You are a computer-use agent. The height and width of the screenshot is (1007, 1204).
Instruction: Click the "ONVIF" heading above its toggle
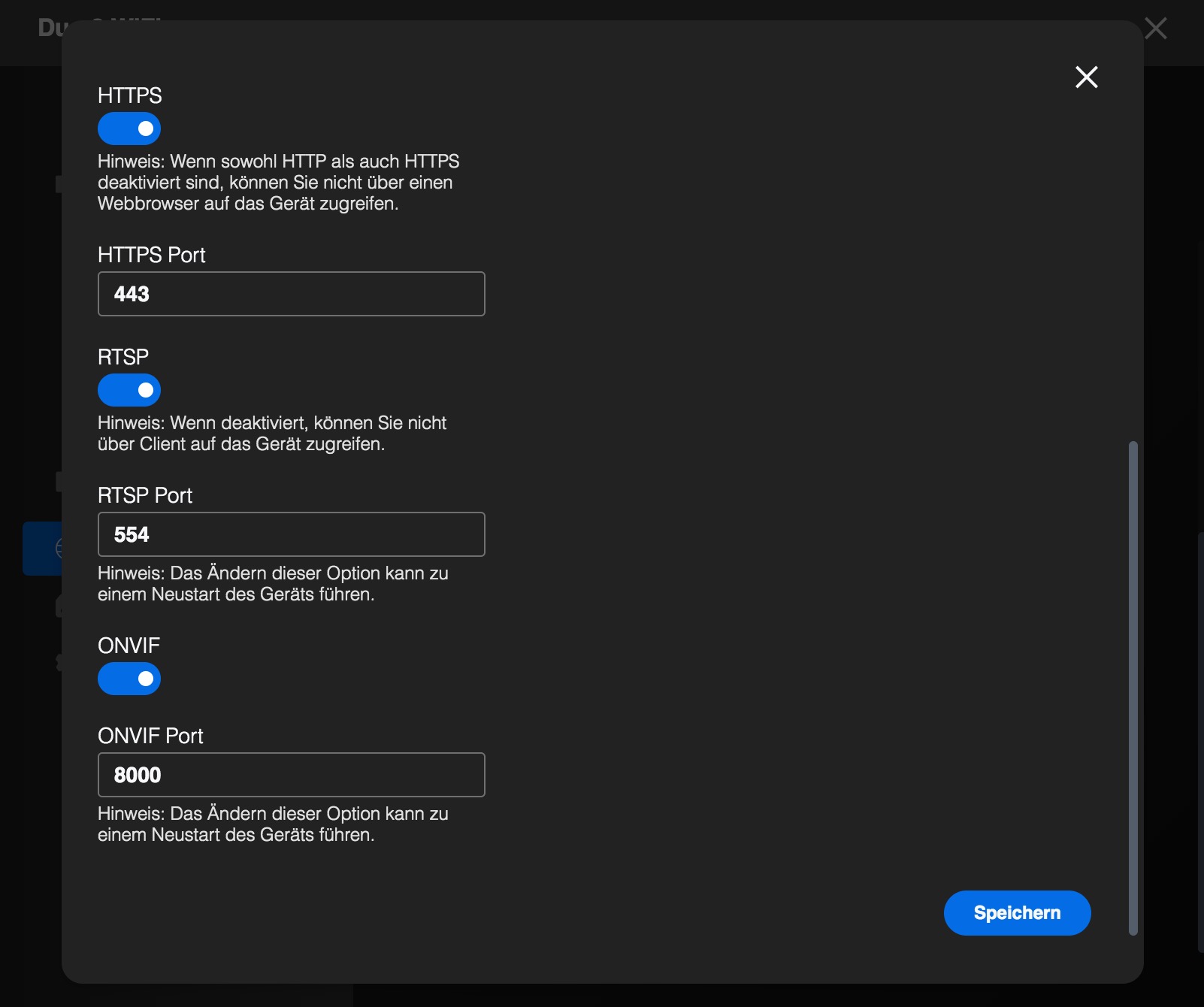point(129,646)
